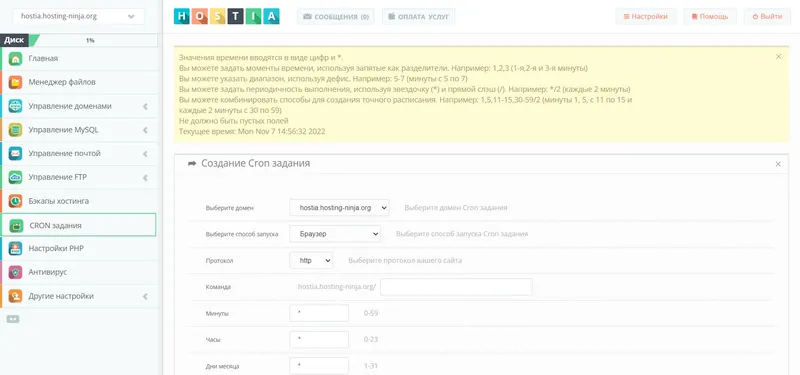
Task: Expand the Управление MySQL submenu arrow
Action: pos(145,130)
